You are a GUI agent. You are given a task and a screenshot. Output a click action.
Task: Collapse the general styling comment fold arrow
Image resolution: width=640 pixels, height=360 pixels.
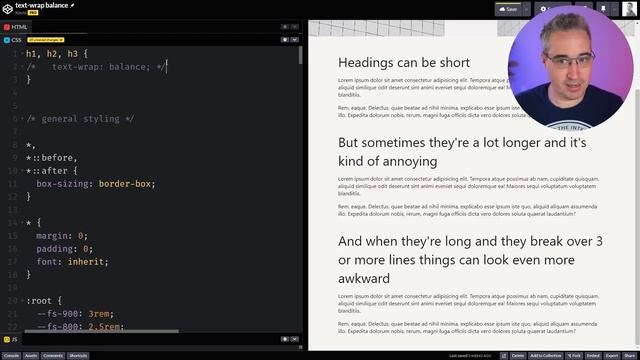coord(22,119)
